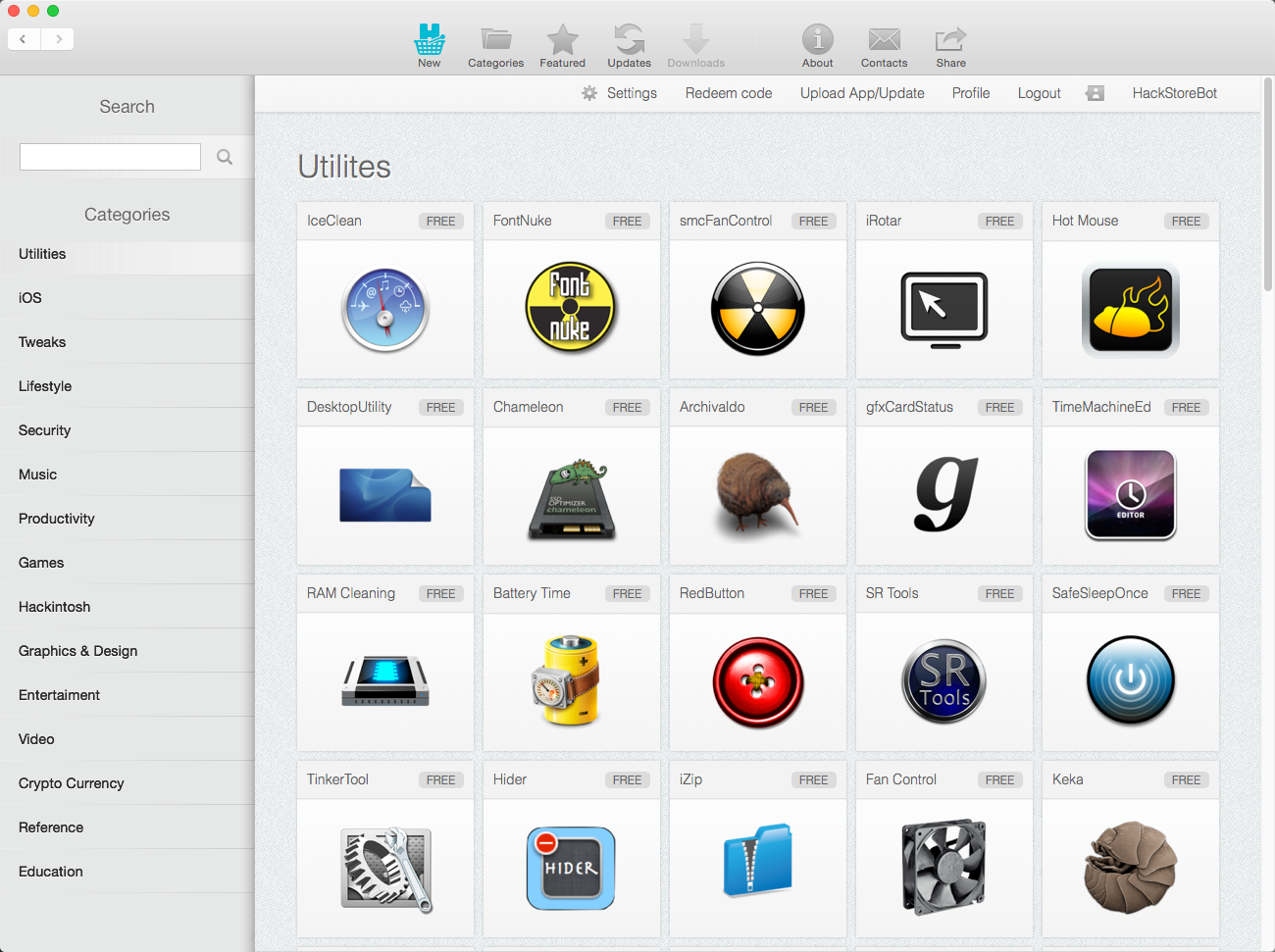Select the Music category
The image size is (1275, 952).
tap(127, 475)
